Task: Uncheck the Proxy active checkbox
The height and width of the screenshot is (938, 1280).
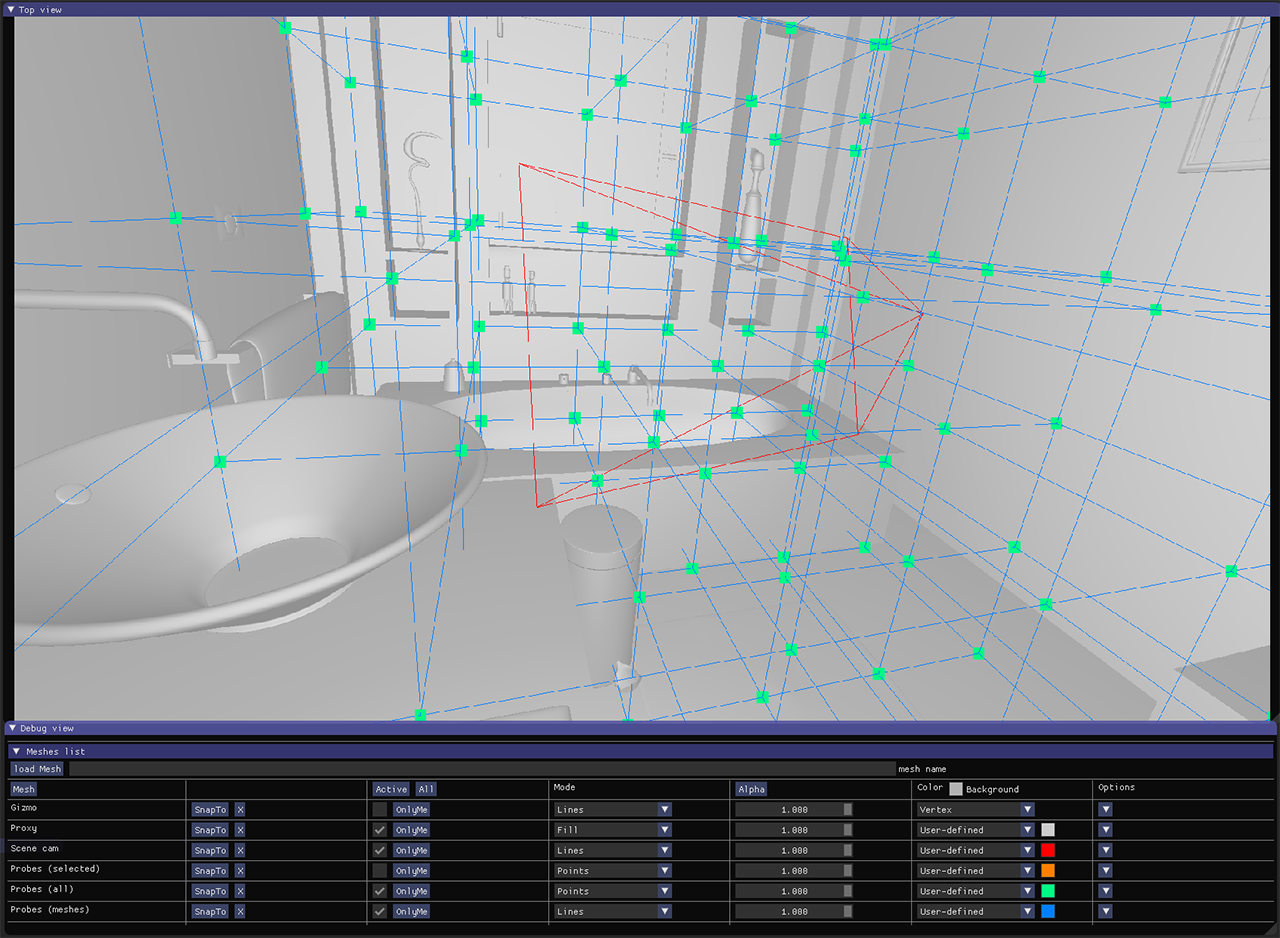Action: coord(380,830)
